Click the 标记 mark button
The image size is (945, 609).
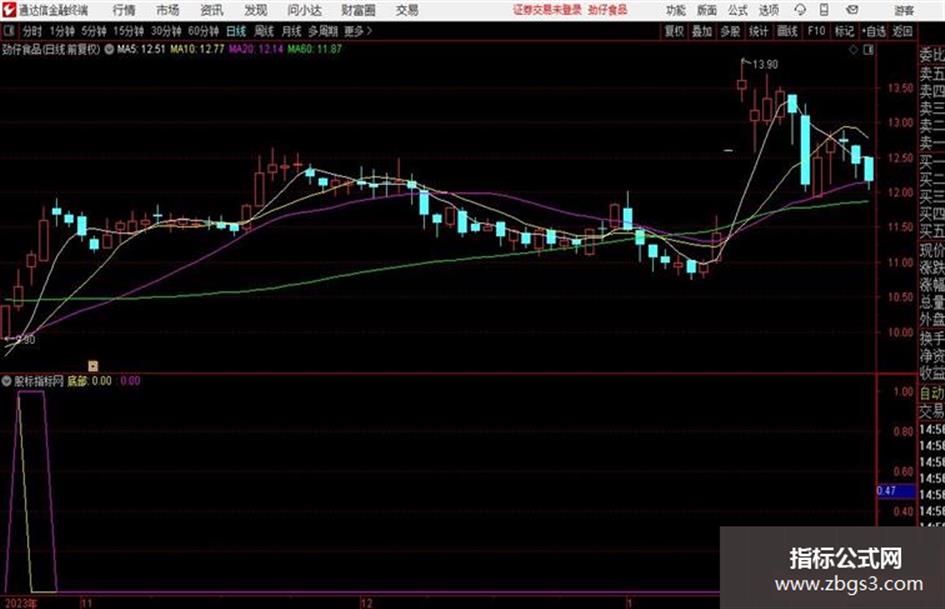click(x=844, y=31)
